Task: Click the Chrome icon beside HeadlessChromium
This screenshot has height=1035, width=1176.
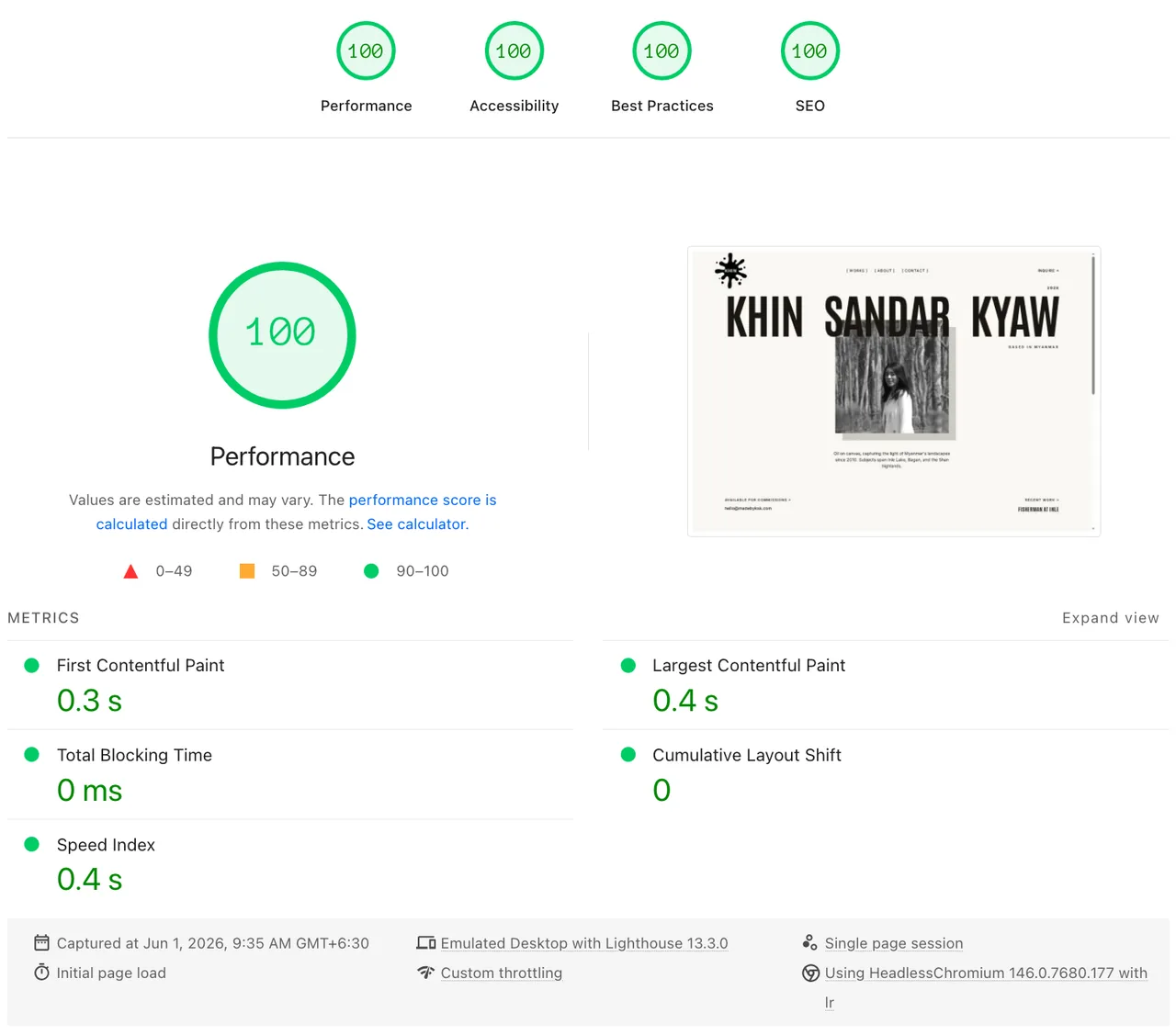Action: [x=810, y=973]
